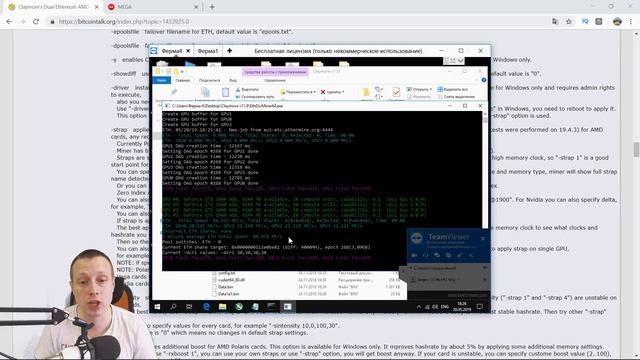Click the Средства работы с приложениями tab
Viewport: 640px width, 360px height.
(275, 72)
